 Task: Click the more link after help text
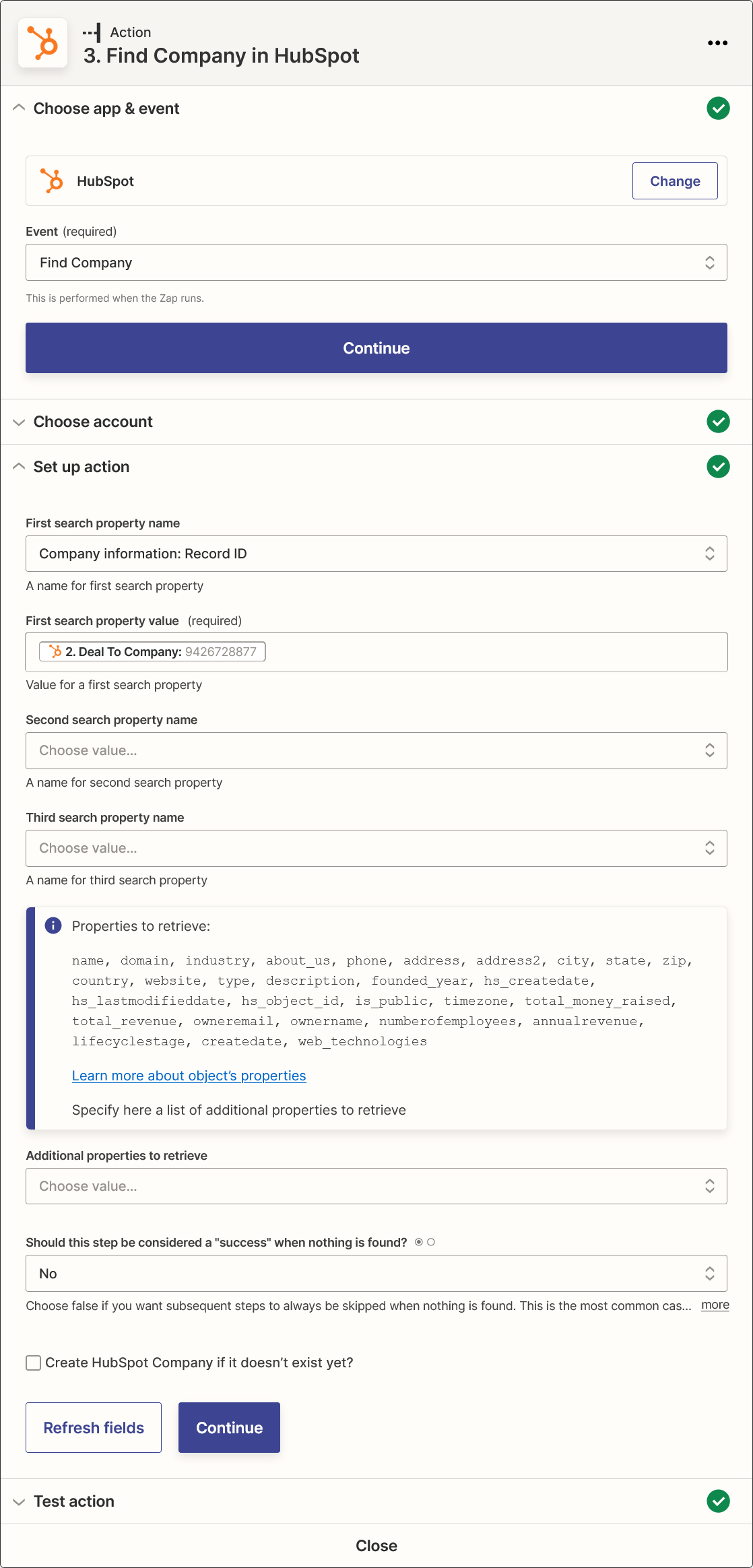coord(715,1305)
